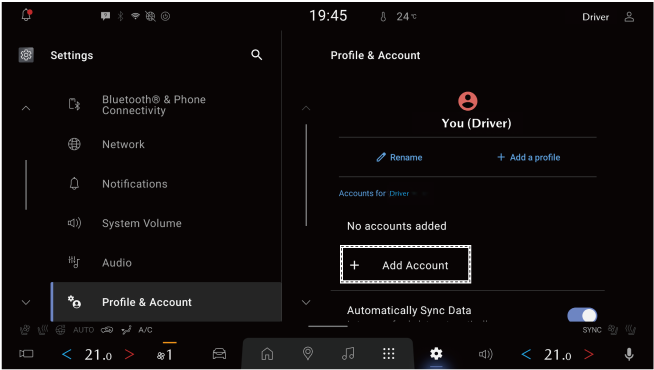Open Audio settings
This screenshot has height=370, width=654.
point(166,263)
